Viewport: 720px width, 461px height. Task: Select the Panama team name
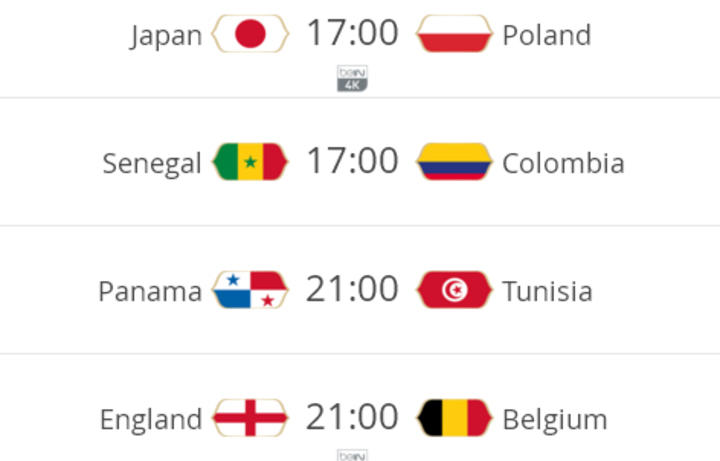150,291
